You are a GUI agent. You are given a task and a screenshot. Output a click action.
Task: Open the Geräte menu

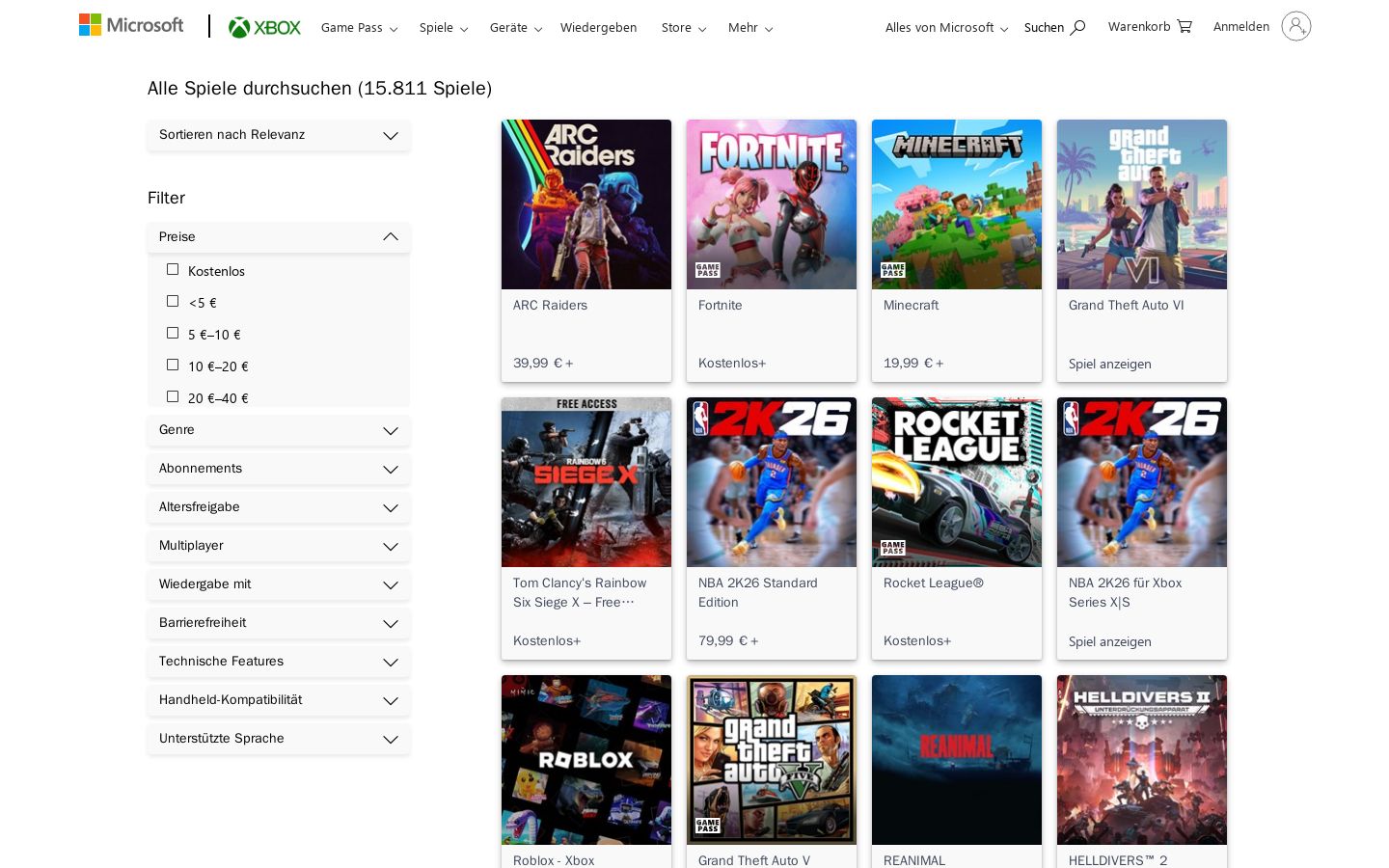click(515, 28)
